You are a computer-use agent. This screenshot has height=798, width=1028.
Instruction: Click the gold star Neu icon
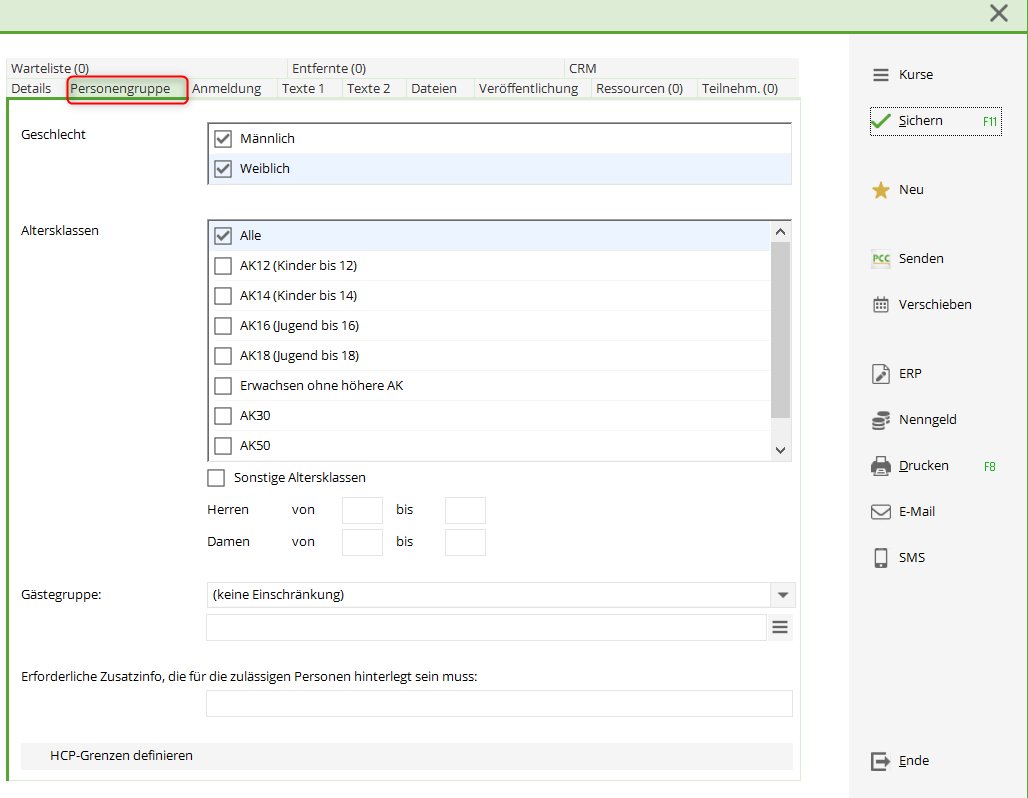(x=881, y=190)
